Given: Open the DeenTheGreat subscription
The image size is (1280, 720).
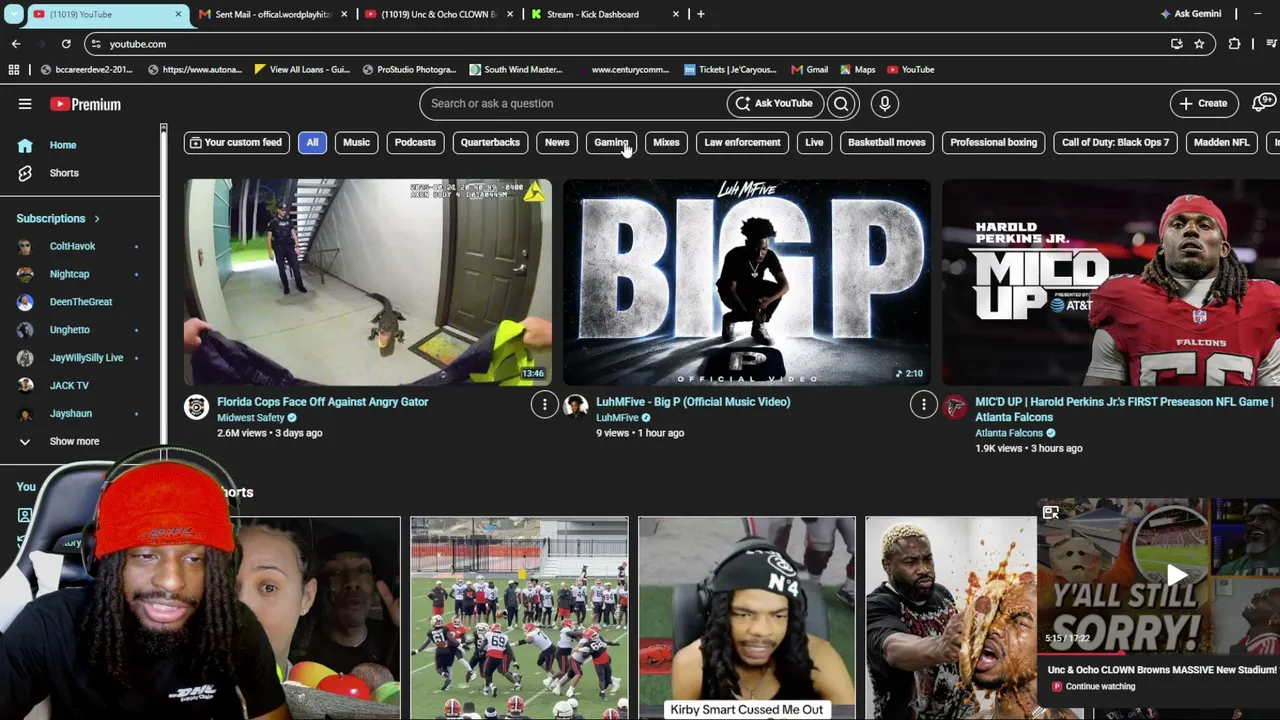Looking at the screenshot, I should (82, 302).
